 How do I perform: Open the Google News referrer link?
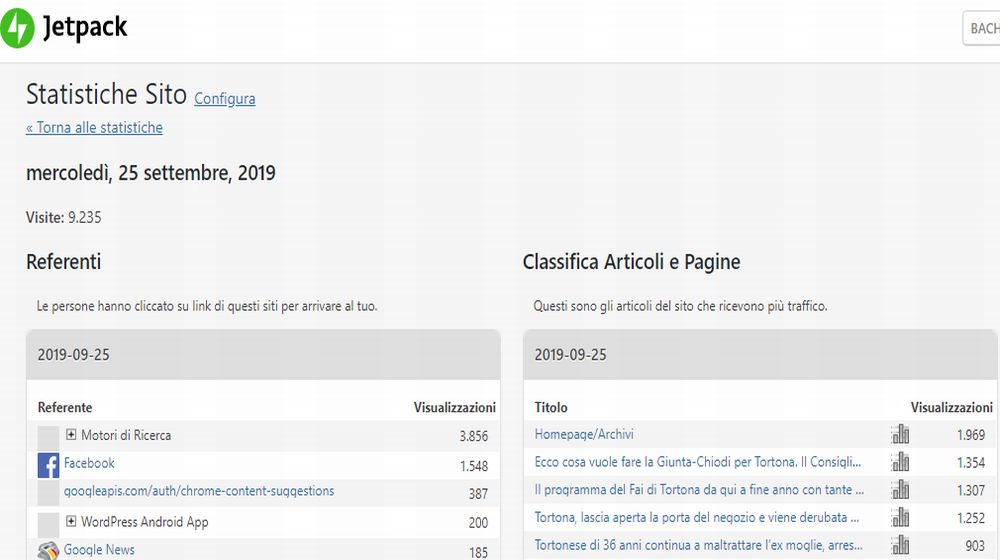[99, 550]
